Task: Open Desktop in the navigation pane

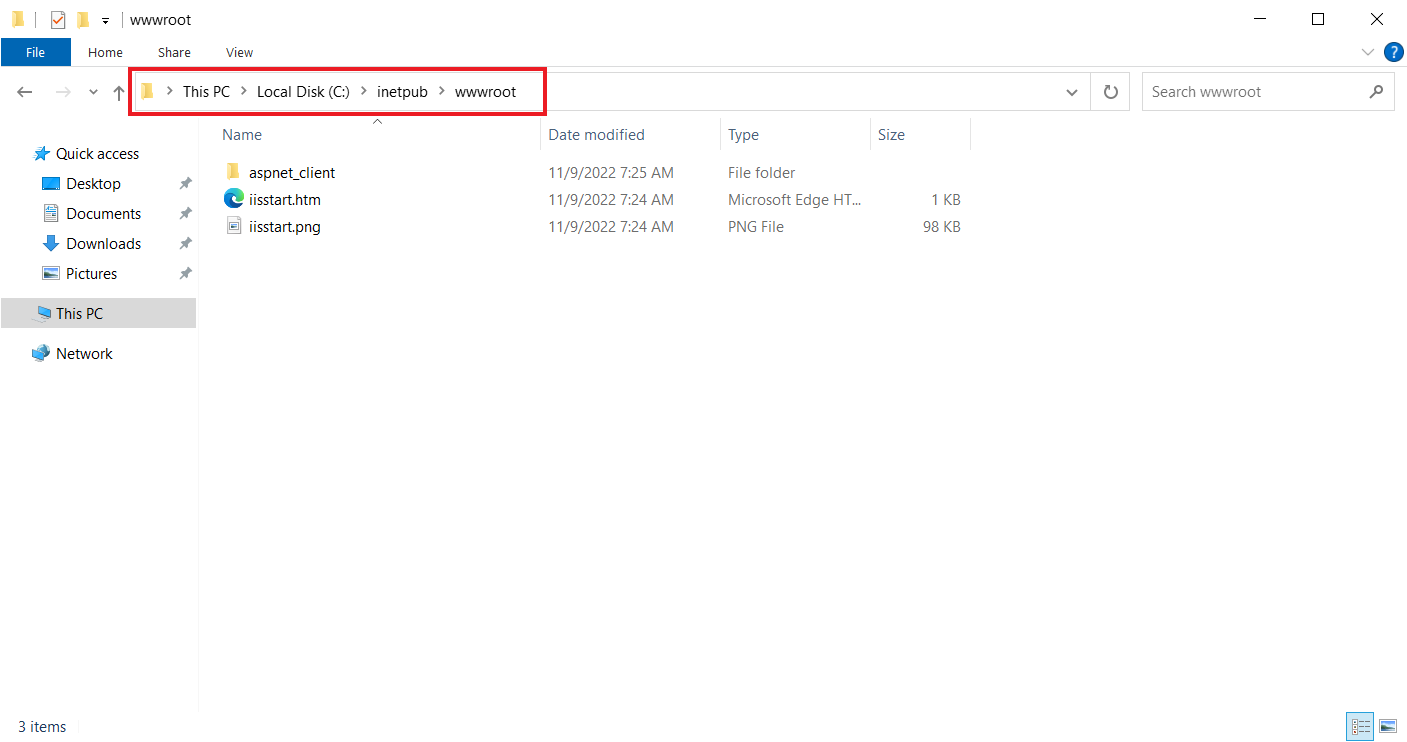Action: [x=93, y=183]
